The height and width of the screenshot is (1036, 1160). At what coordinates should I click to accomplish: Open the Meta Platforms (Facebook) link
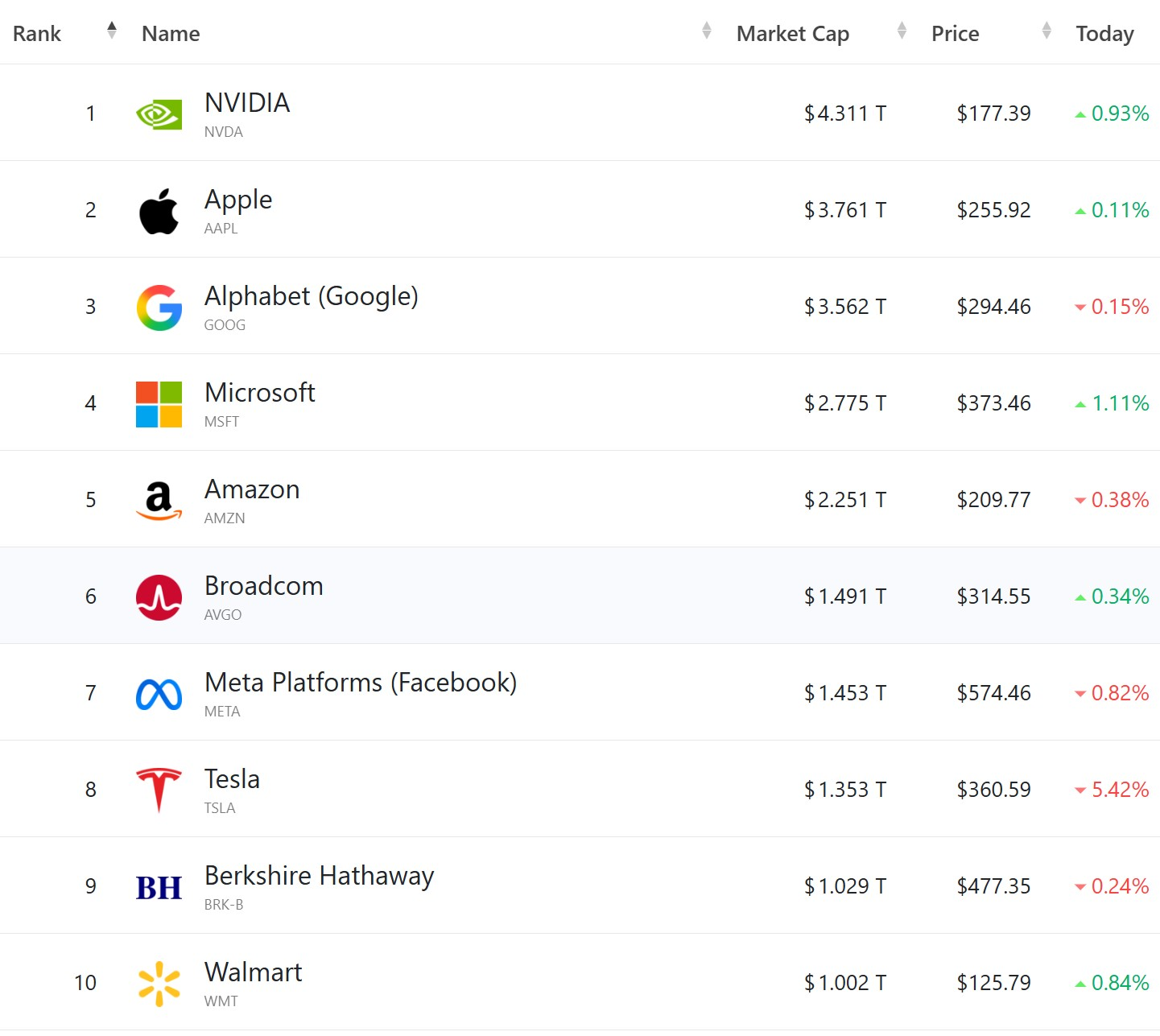point(360,683)
